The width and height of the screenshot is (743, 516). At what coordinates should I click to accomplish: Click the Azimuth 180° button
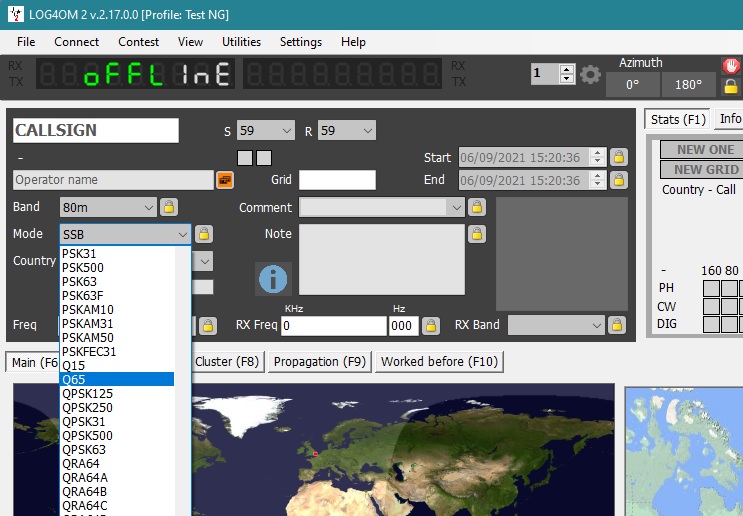(689, 85)
